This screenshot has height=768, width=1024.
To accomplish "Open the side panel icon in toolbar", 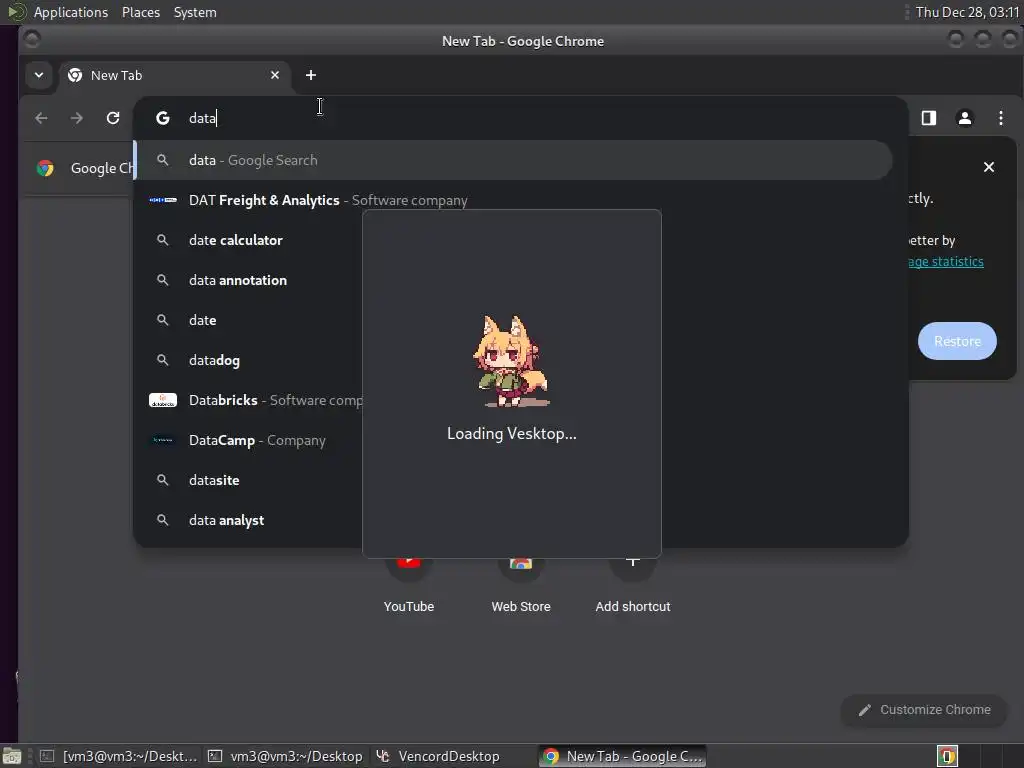I will (929, 118).
